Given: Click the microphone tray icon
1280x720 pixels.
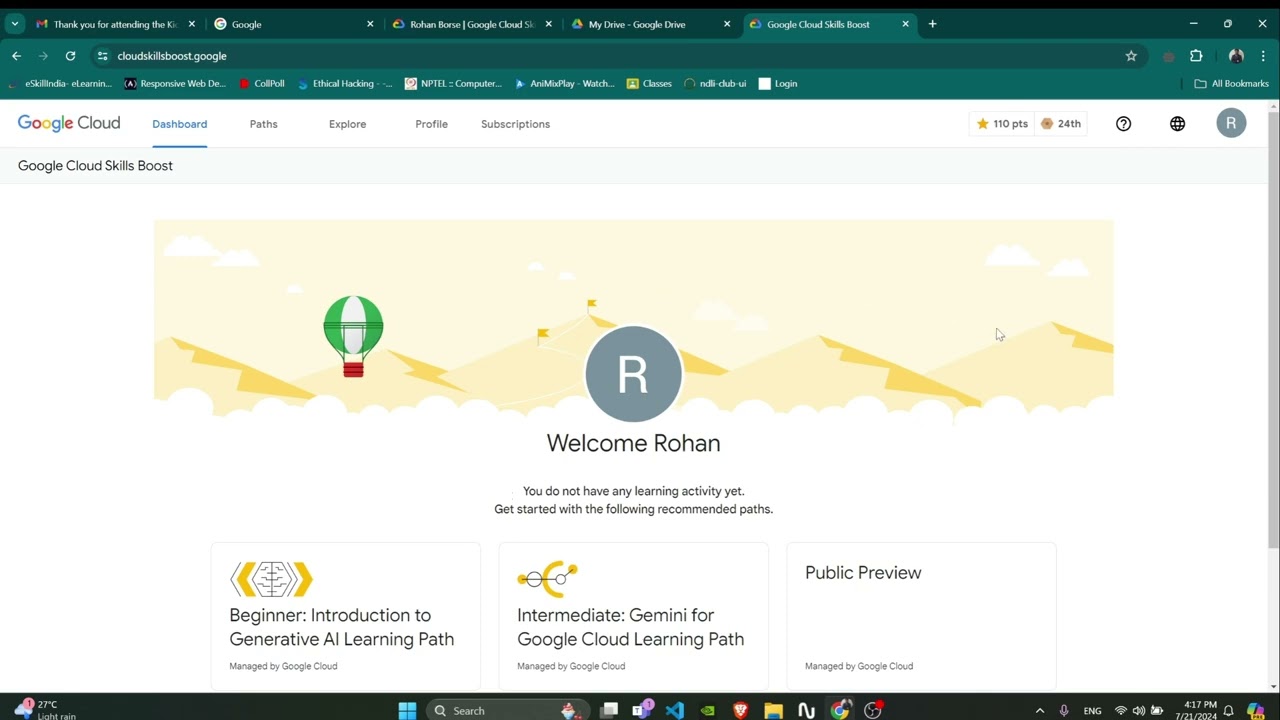Looking at the screenshot, I should coord(1064,711).
